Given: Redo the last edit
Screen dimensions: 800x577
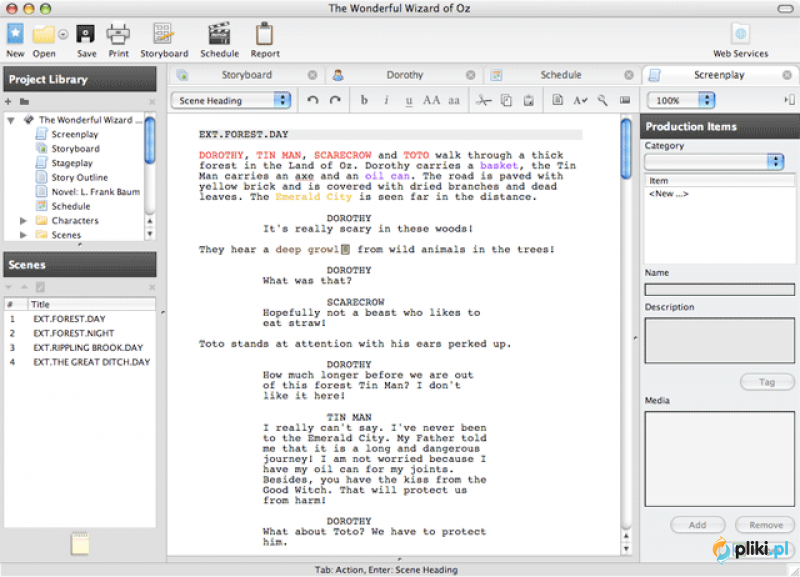Looking at the screenshot, I should [335, 101].
